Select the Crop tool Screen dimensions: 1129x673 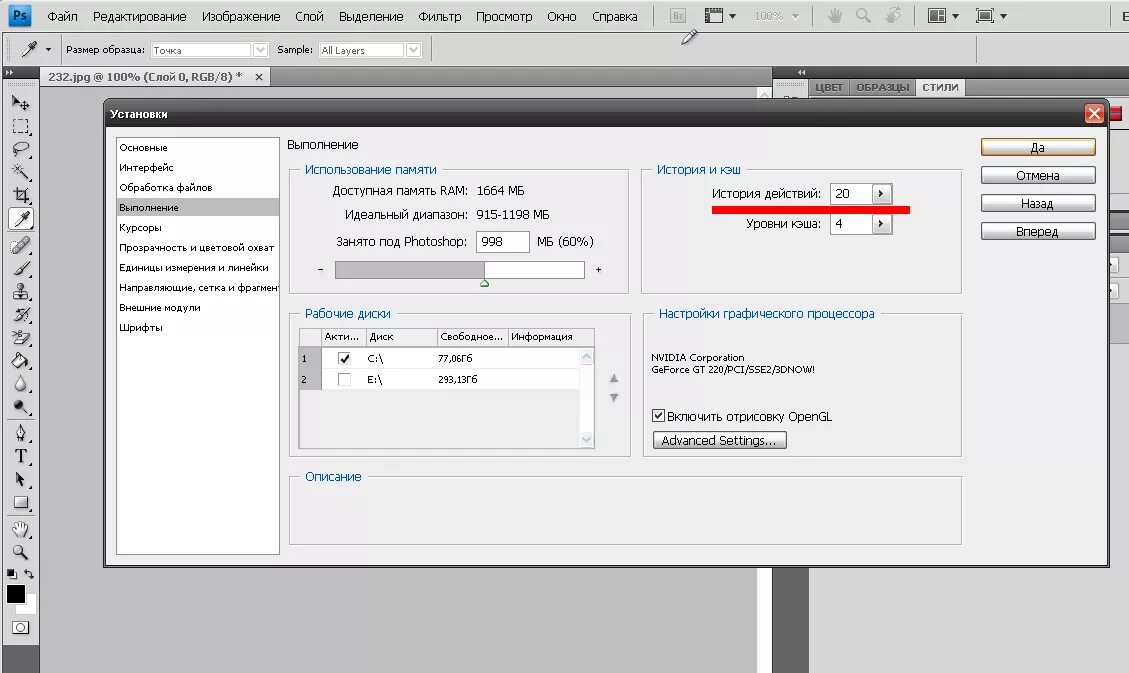tap(20, 195)
